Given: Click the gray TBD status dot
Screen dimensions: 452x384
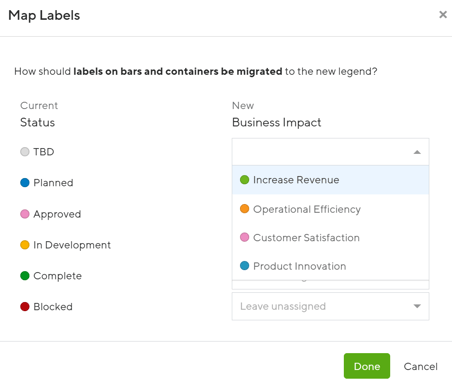Looking at the screenshot, I should pos(25,152).
